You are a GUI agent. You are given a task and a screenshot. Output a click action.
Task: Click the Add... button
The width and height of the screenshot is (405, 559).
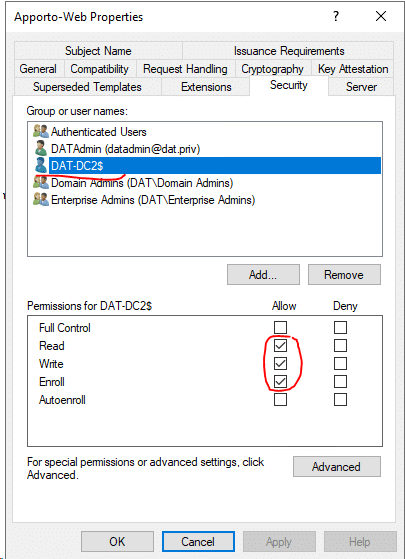click(263, 275)
